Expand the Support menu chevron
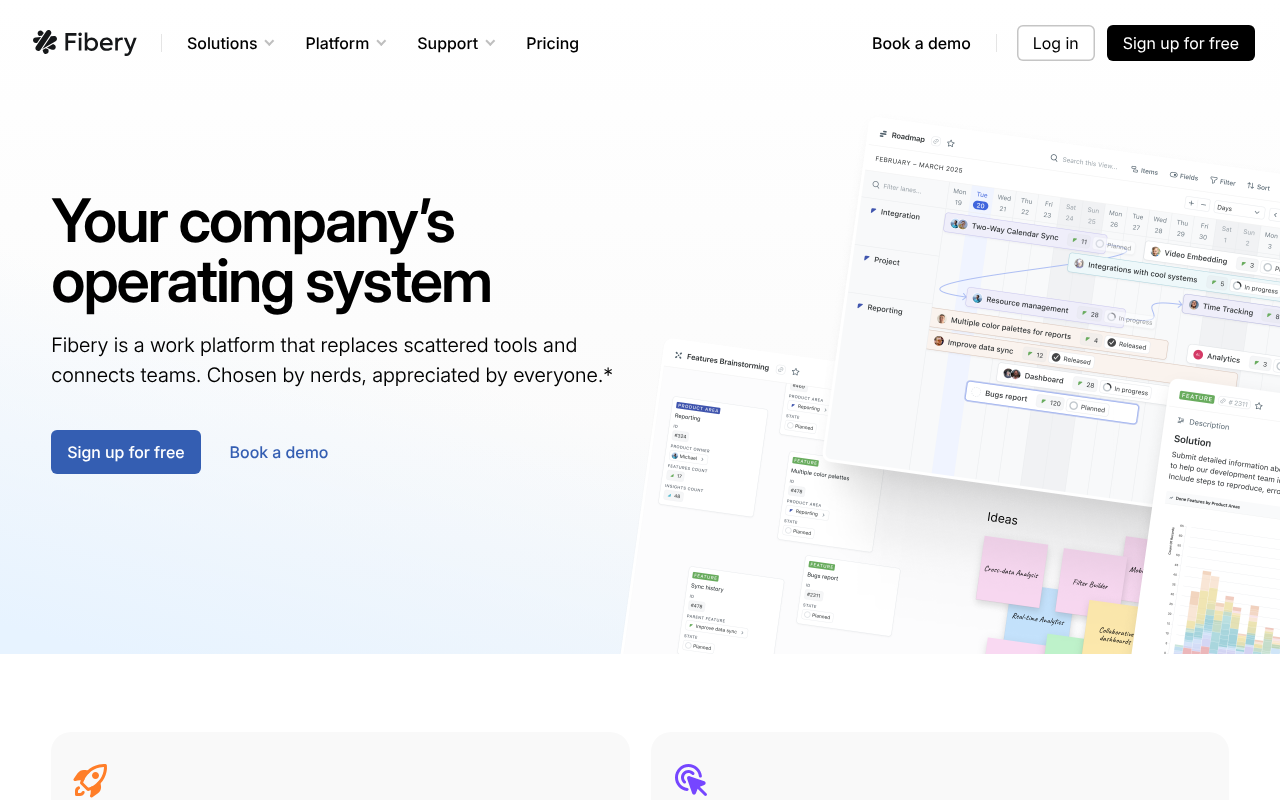 (x=490, y=43)
